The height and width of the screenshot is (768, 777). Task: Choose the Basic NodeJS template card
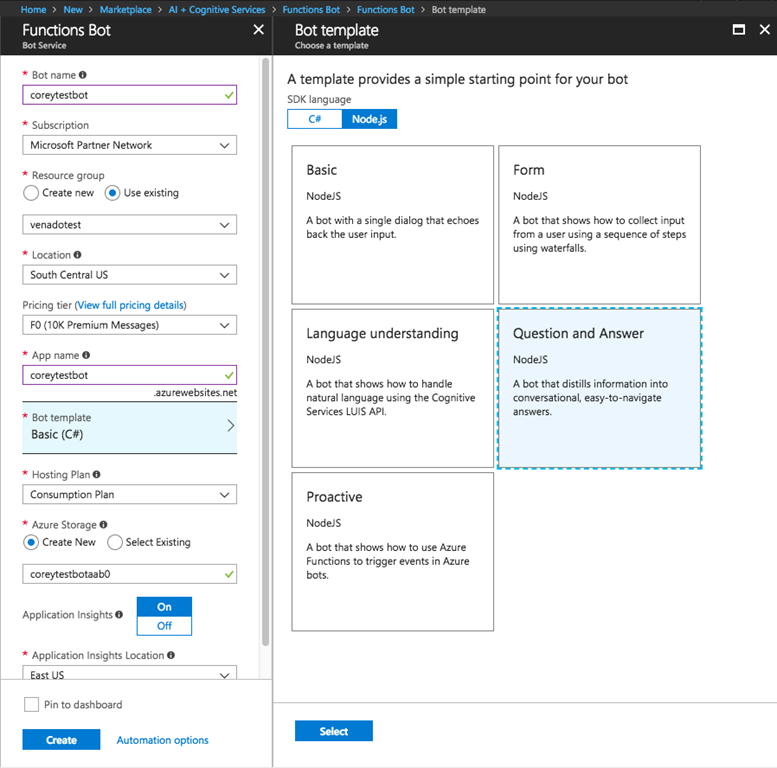point(392,224)
